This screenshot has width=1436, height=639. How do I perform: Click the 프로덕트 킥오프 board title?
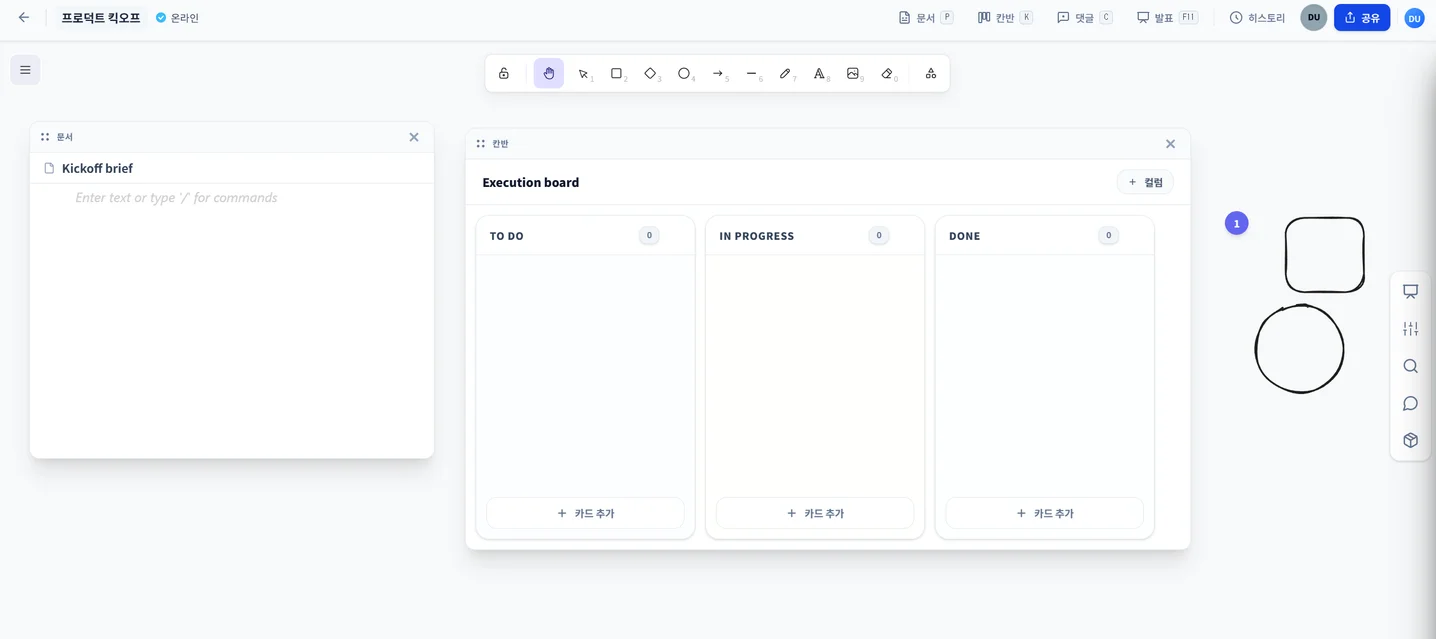[x=101, y=17]
